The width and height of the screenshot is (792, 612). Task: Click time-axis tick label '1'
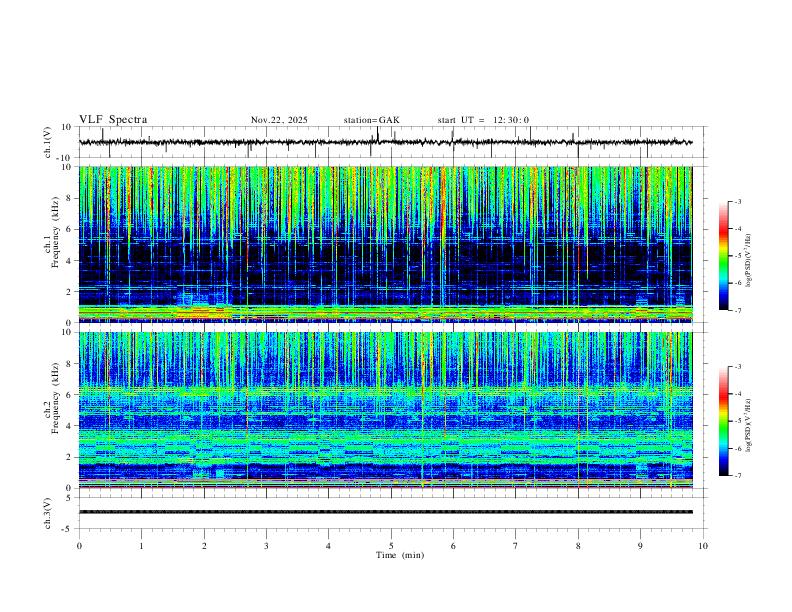tap(141, 546)
